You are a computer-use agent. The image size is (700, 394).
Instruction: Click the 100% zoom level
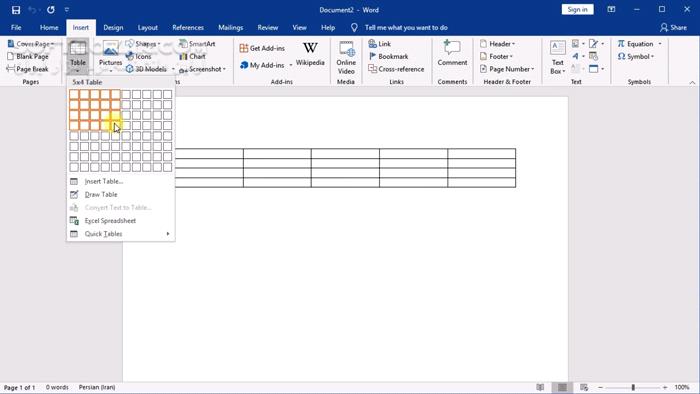click(x=682, y=387)
